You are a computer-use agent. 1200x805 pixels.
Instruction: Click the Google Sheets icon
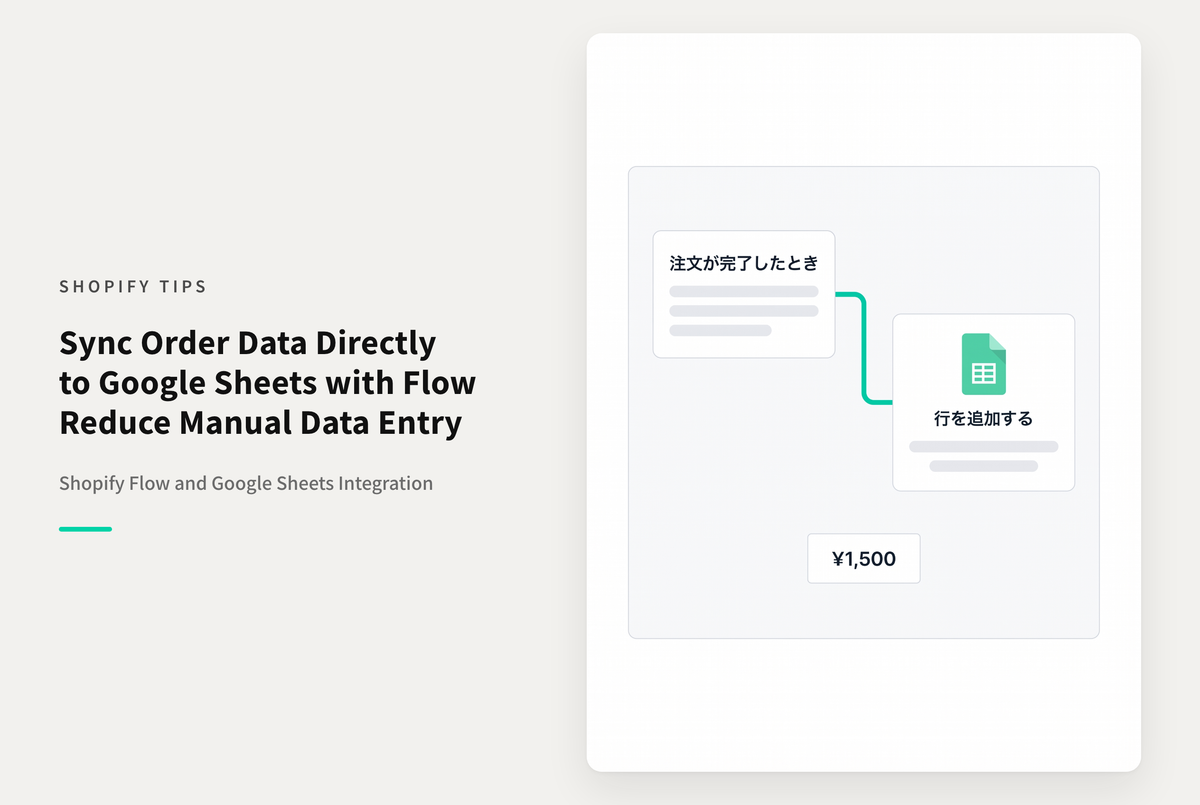(x=984, y=364)
